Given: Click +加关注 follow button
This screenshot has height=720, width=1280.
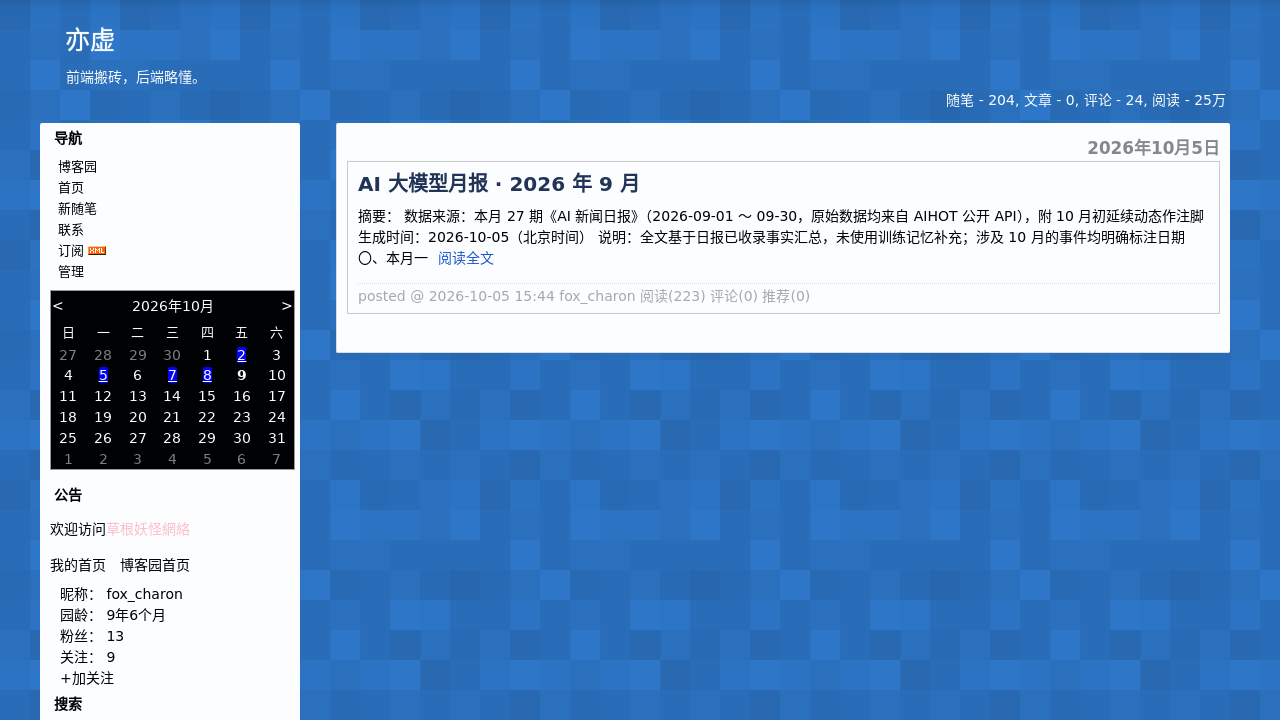Looking at the screenshot, I should pyautogui.click(x=87, y=678).
